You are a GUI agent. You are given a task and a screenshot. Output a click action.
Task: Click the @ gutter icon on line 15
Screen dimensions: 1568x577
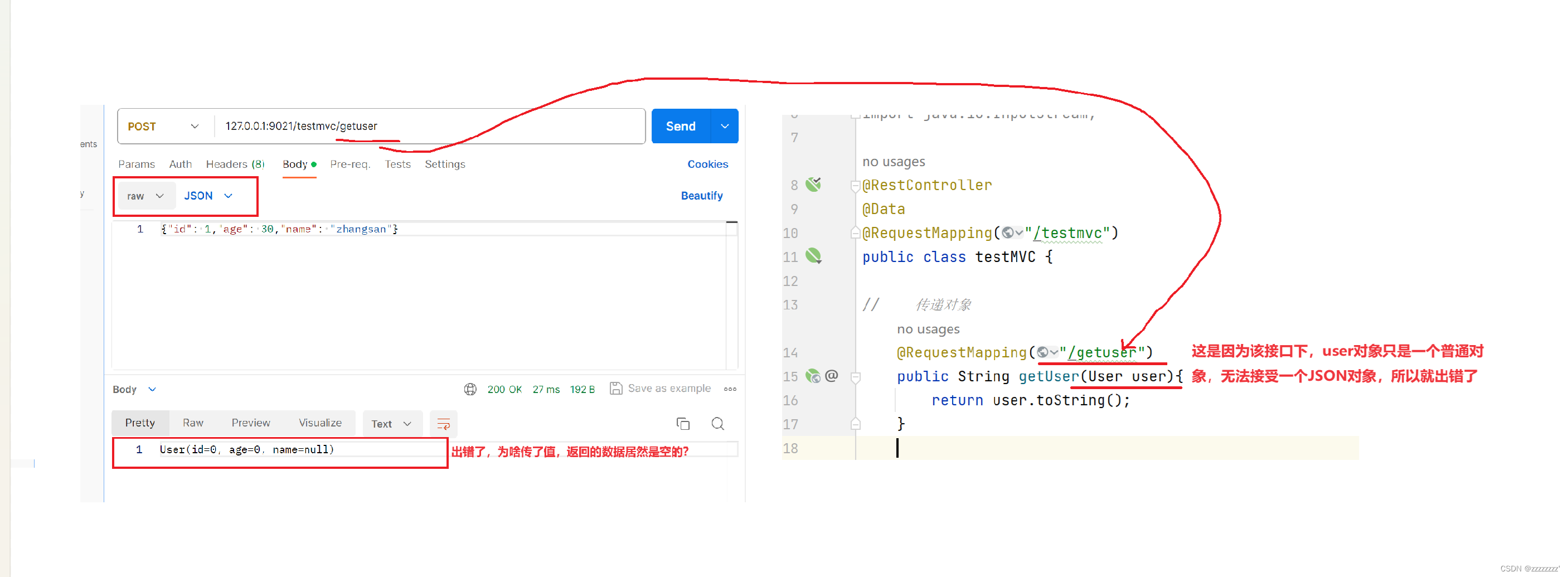pos(832,376)
